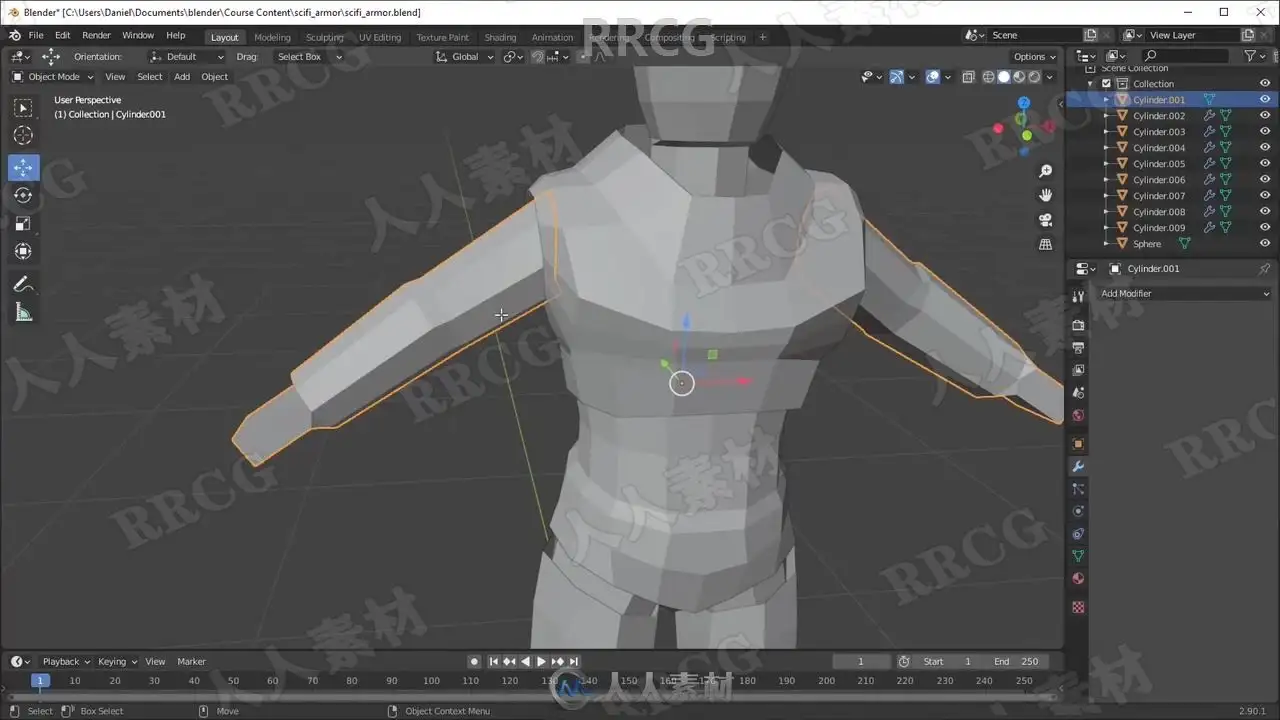Open the Texture properties checker tab
1280x720 pixels.
click(1078, 607)
